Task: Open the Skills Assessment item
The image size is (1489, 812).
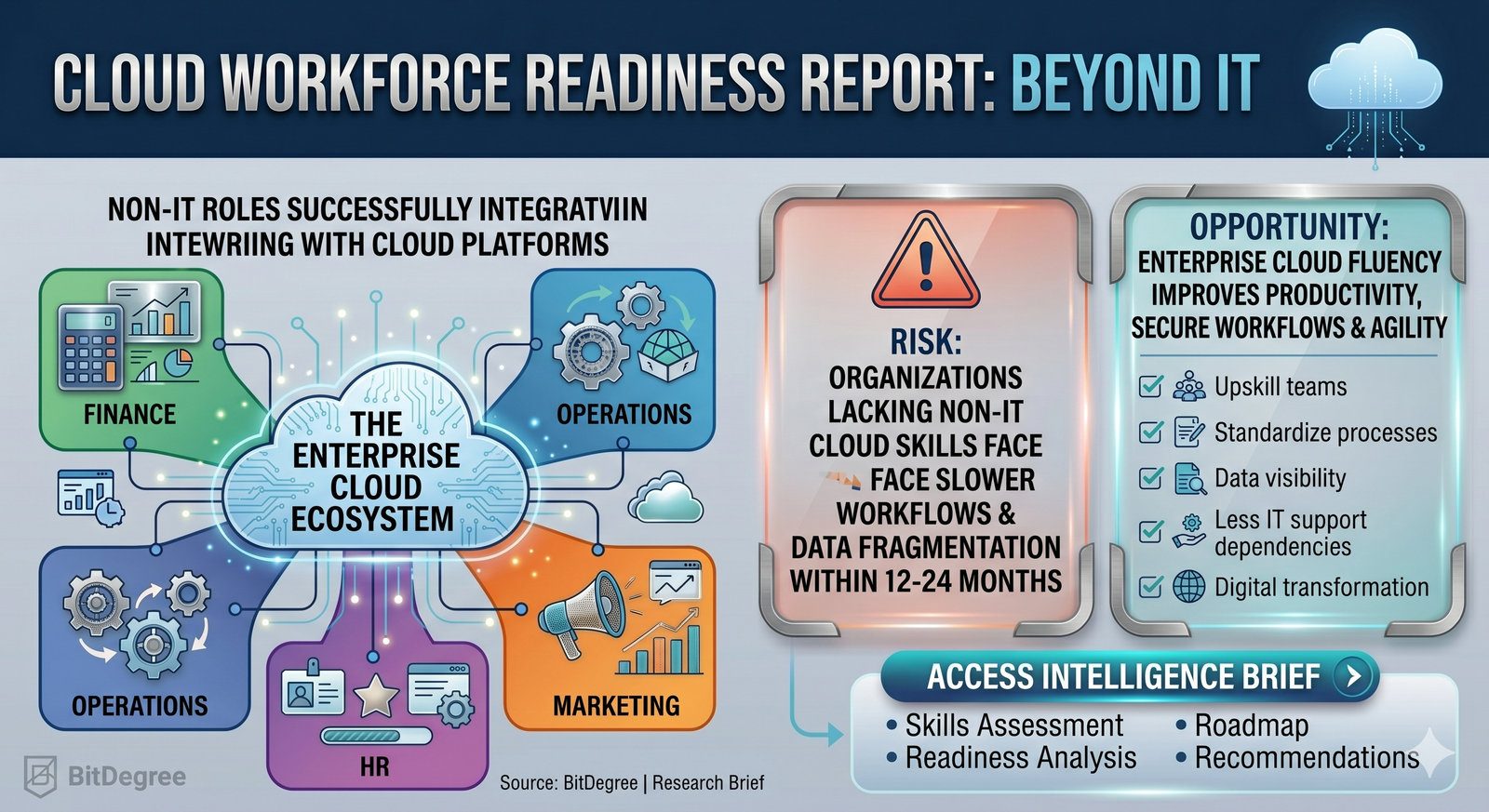Action: pyautogui.click(x=1013, y=725)
